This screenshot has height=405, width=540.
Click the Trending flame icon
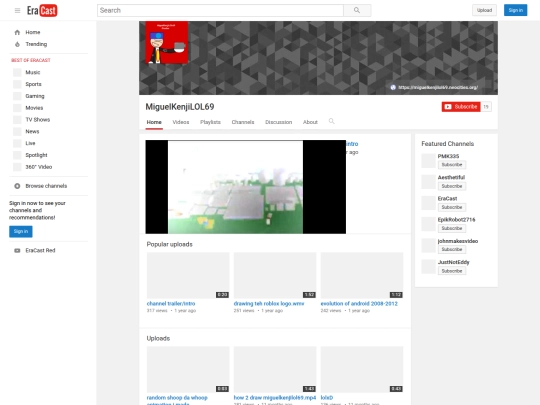(17, 44)
